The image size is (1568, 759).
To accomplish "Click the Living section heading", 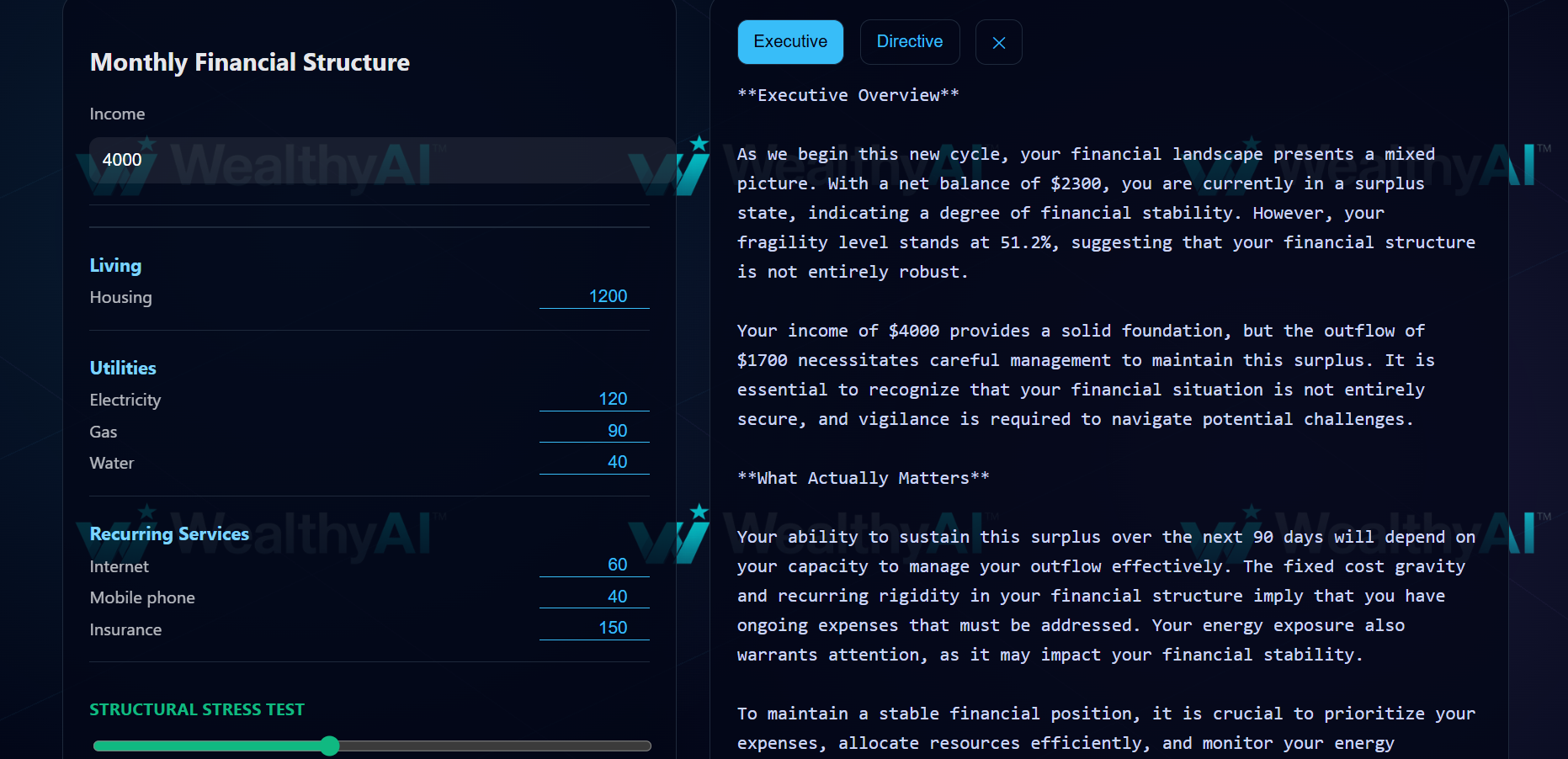I will [x=115, y=265].
